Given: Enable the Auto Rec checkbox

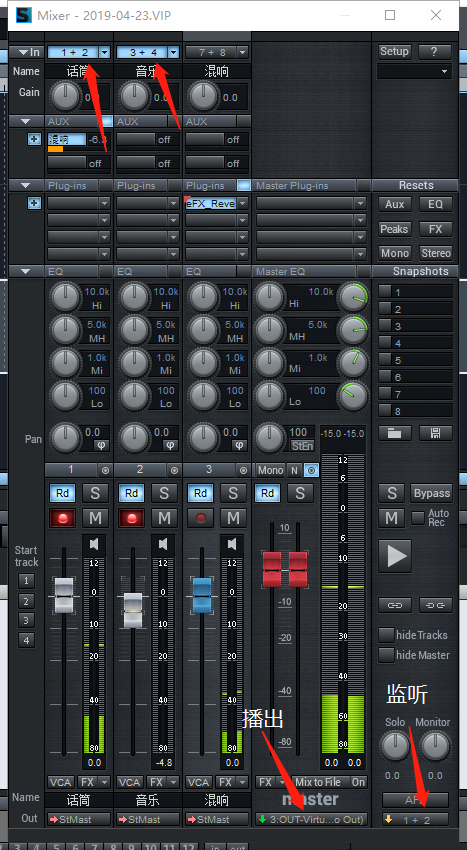Looking at the screenshot, I should [x=418, y=518].
